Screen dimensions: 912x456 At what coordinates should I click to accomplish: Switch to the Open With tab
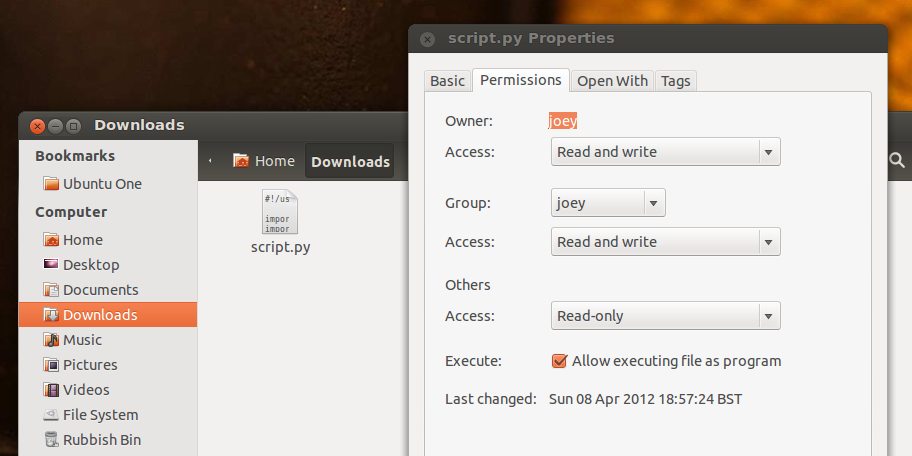tap(612, 81)
